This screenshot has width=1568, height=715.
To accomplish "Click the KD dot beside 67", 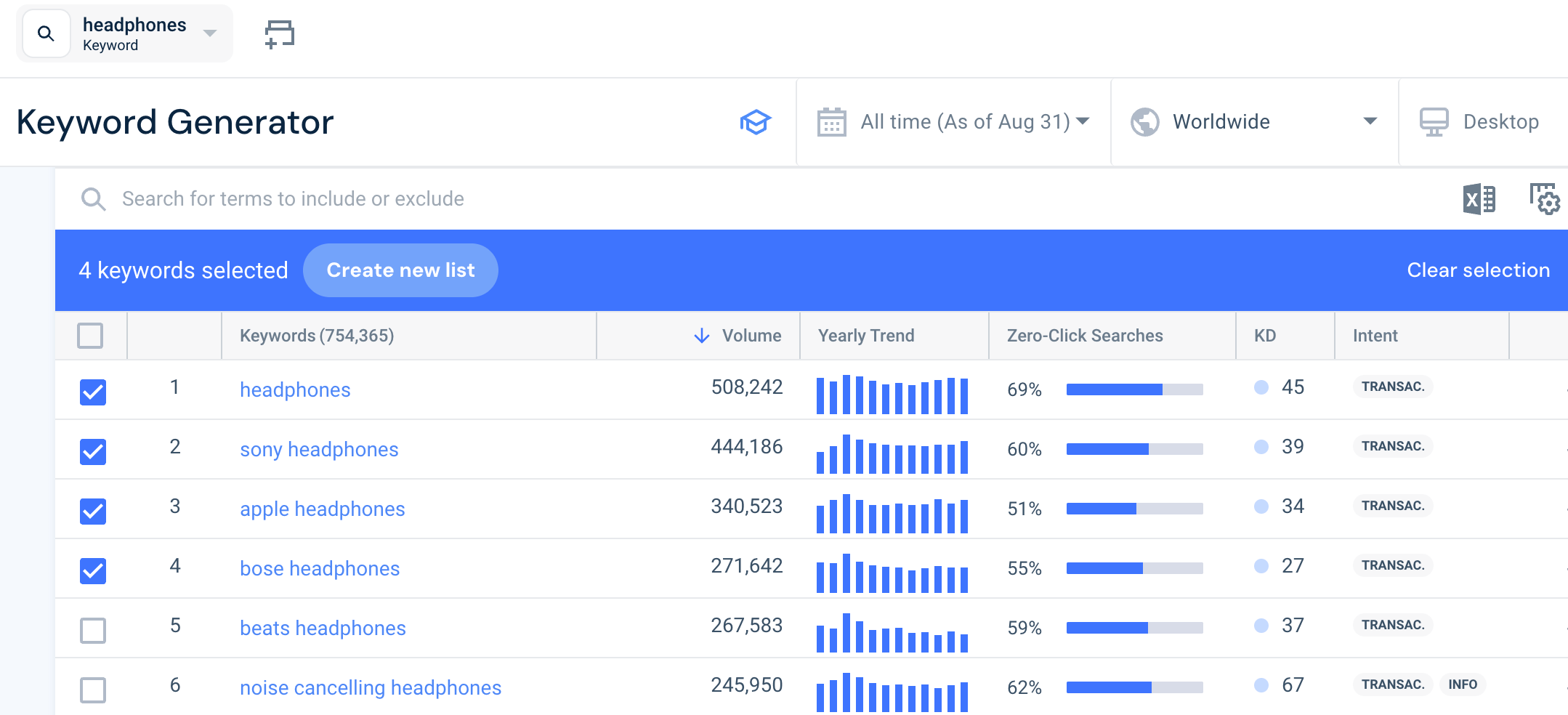I will click(1261, 685).
